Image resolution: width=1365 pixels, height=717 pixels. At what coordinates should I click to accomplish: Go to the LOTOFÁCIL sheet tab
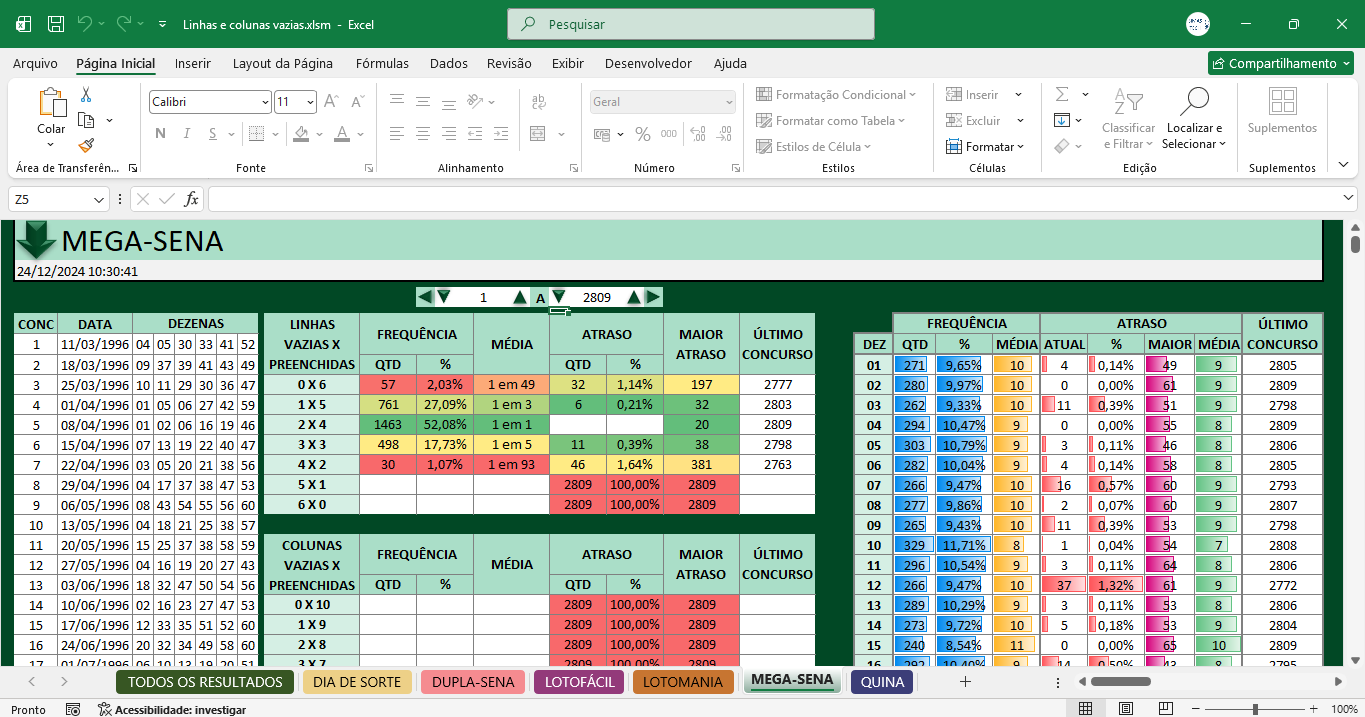580,682
